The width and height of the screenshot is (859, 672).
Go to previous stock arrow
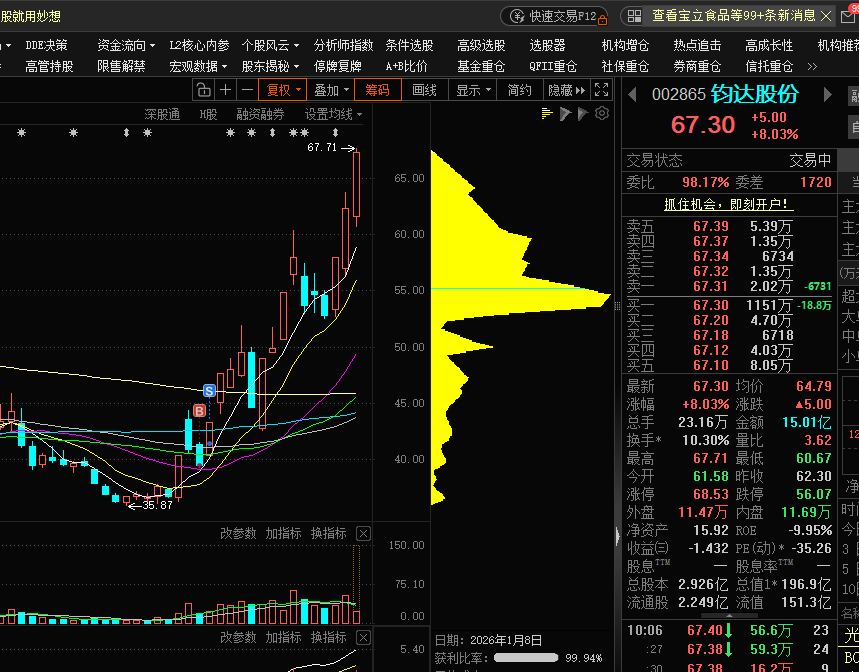tap(632, 95)
